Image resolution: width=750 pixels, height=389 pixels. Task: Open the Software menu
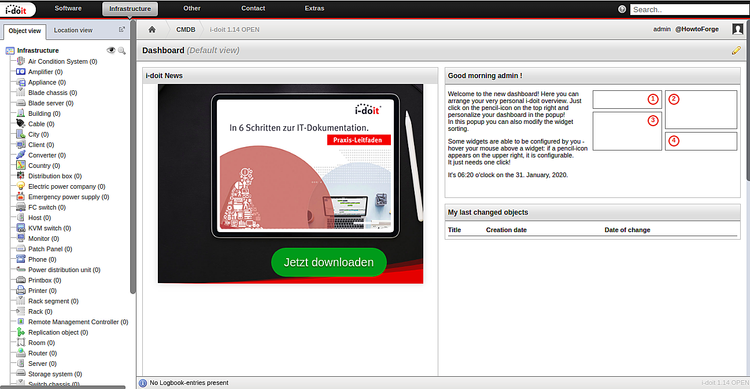click(68, 9)
